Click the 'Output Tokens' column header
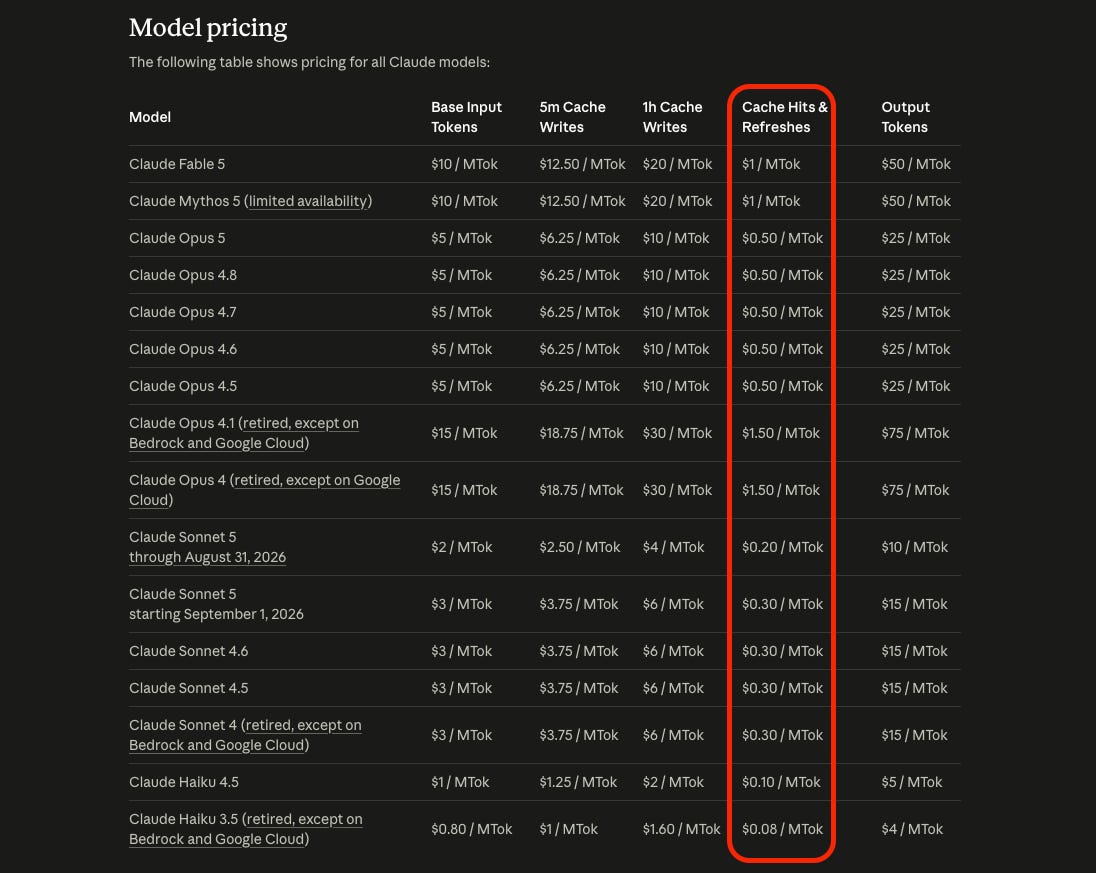 pos(906,117)
